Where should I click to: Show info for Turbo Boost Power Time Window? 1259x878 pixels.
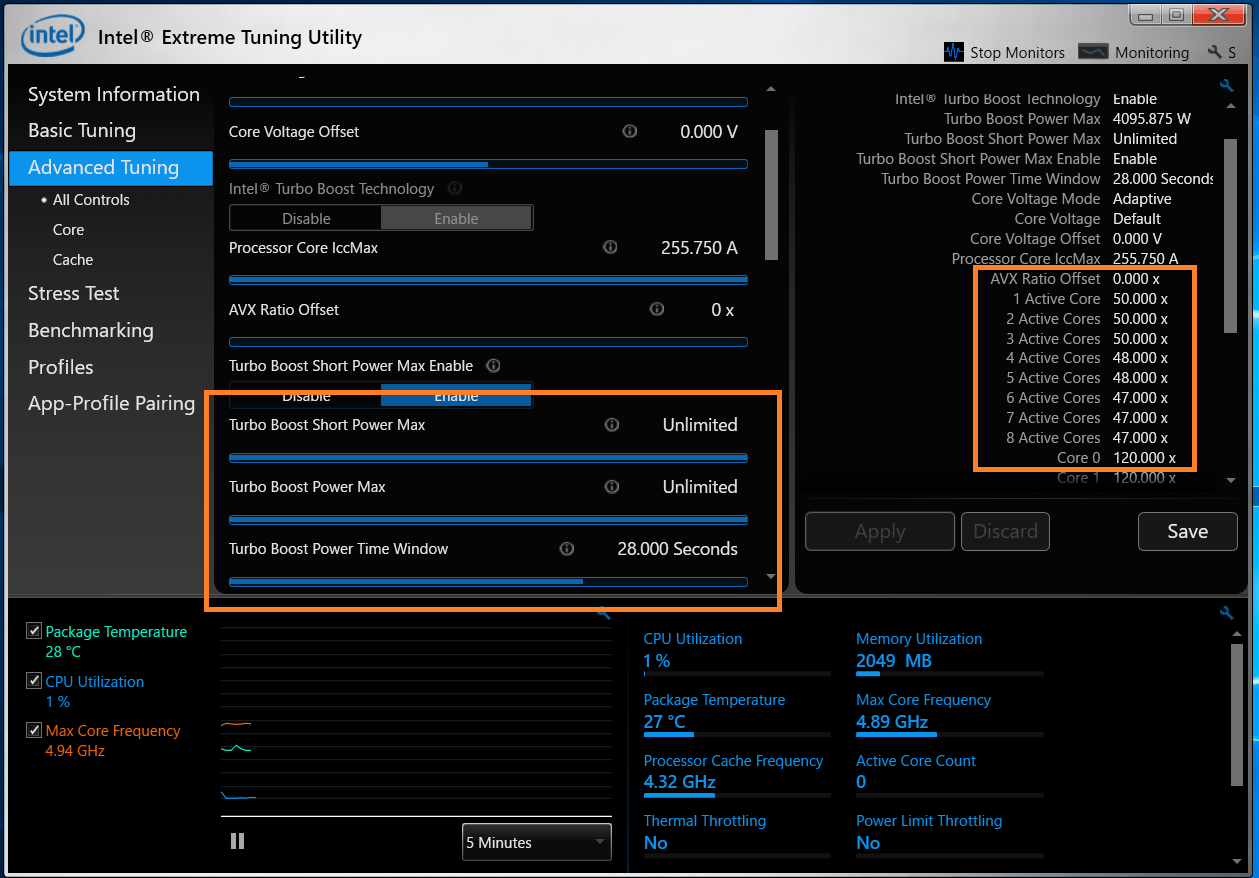(567, 548)
